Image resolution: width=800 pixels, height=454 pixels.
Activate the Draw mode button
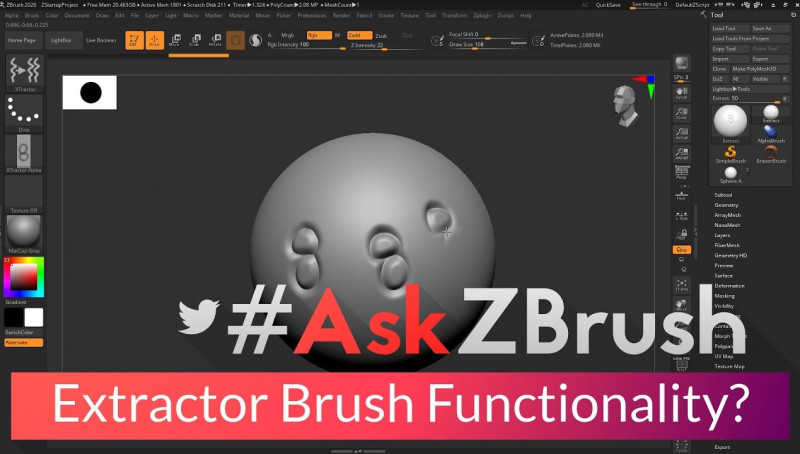coord(155,40)
